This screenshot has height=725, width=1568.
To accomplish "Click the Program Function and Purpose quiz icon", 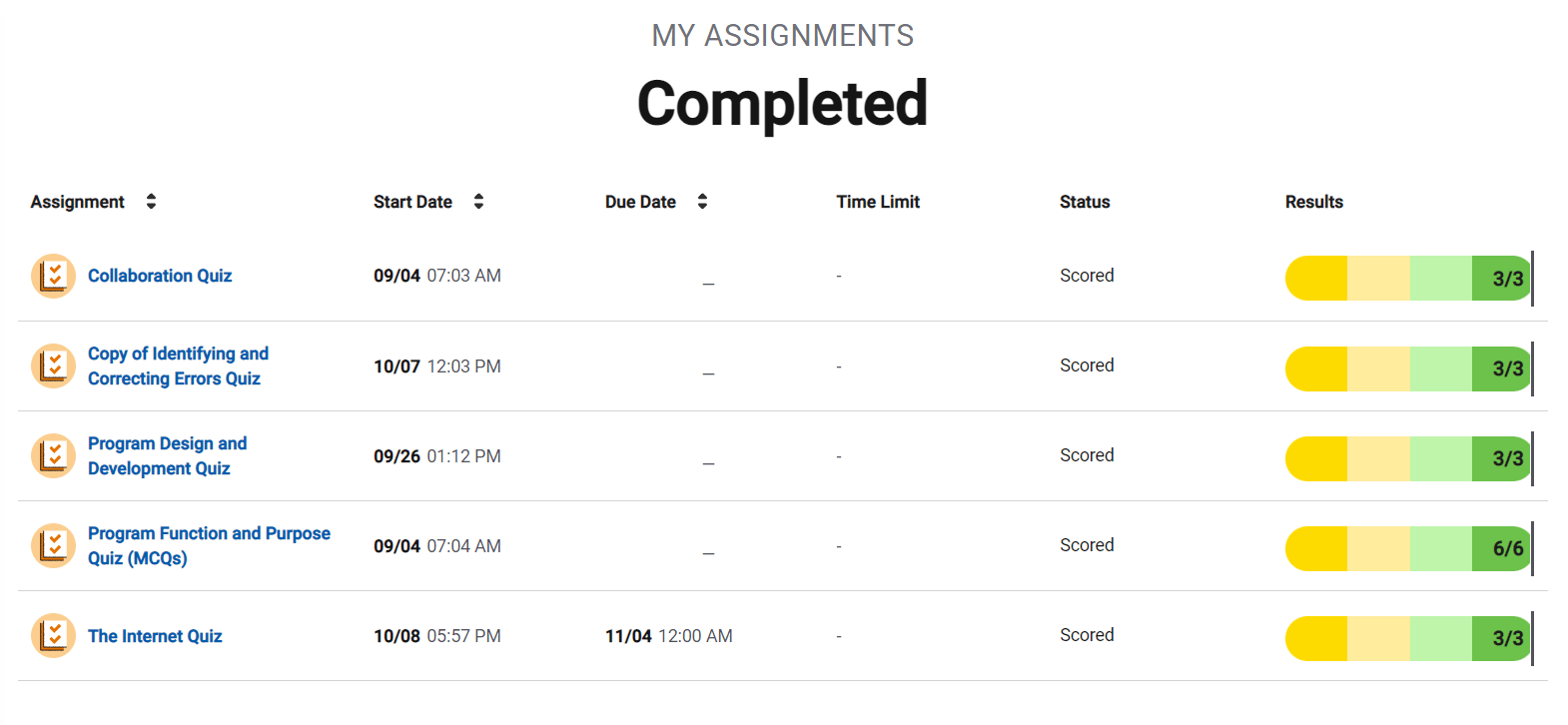I will (x=53, y=545).
